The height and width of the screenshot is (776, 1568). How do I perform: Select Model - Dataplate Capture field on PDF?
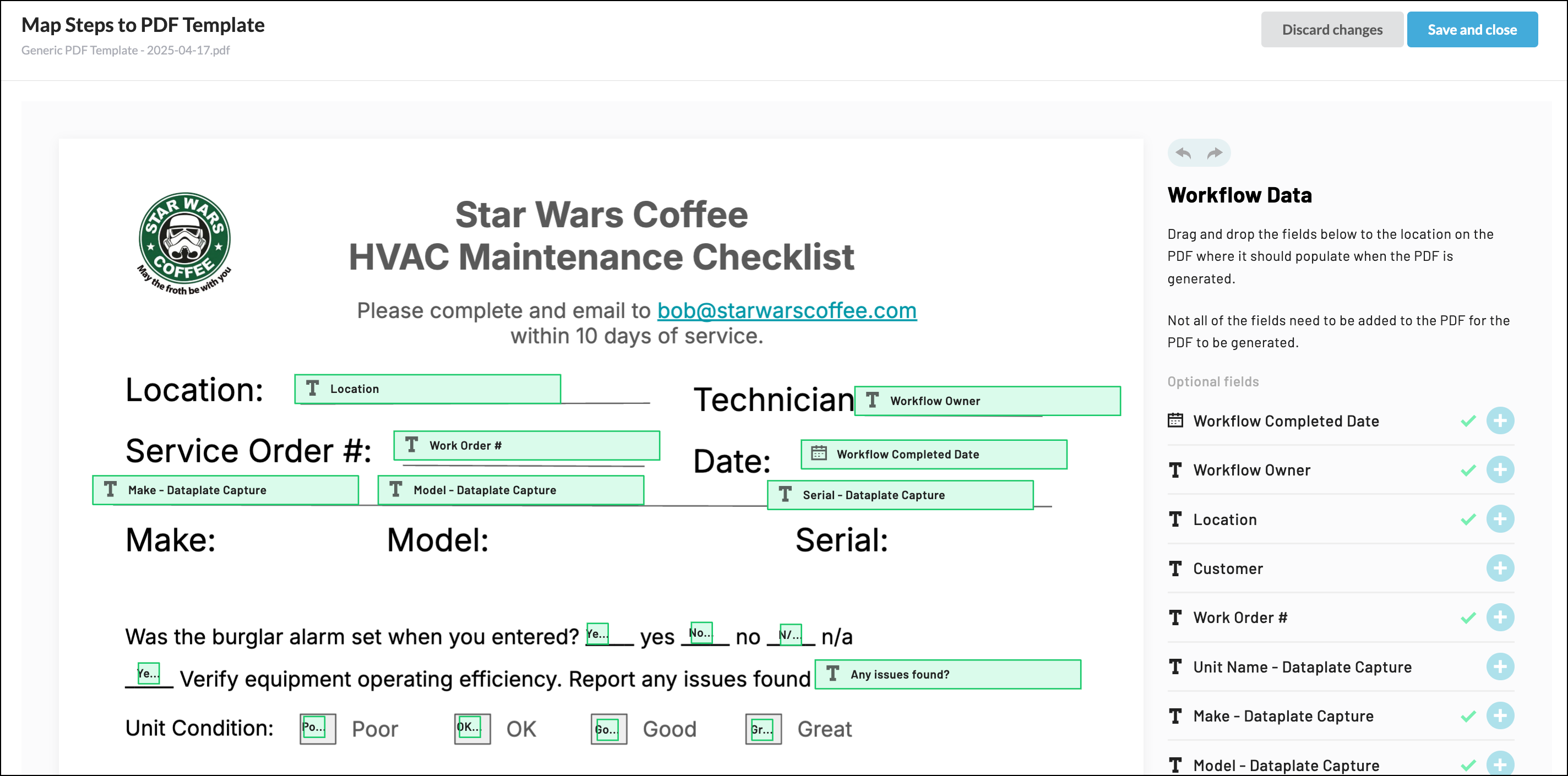point(511,490)
